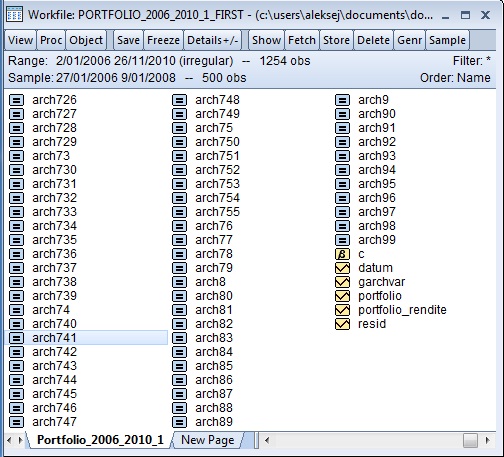Click the Show button
Image resolution: width=504 pixels, height=457 pixels.
(266, 40)
